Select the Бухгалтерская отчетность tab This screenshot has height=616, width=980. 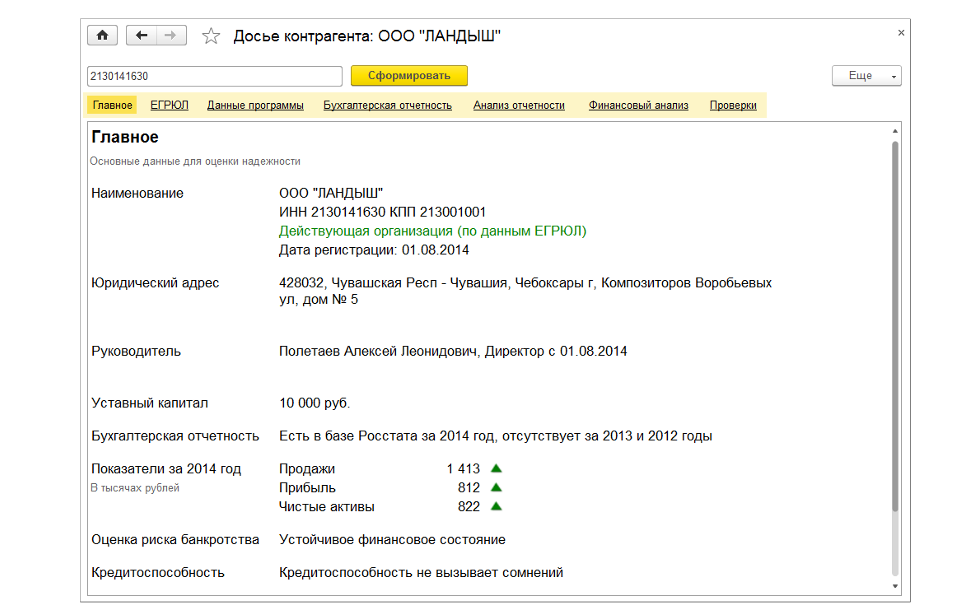387,105
